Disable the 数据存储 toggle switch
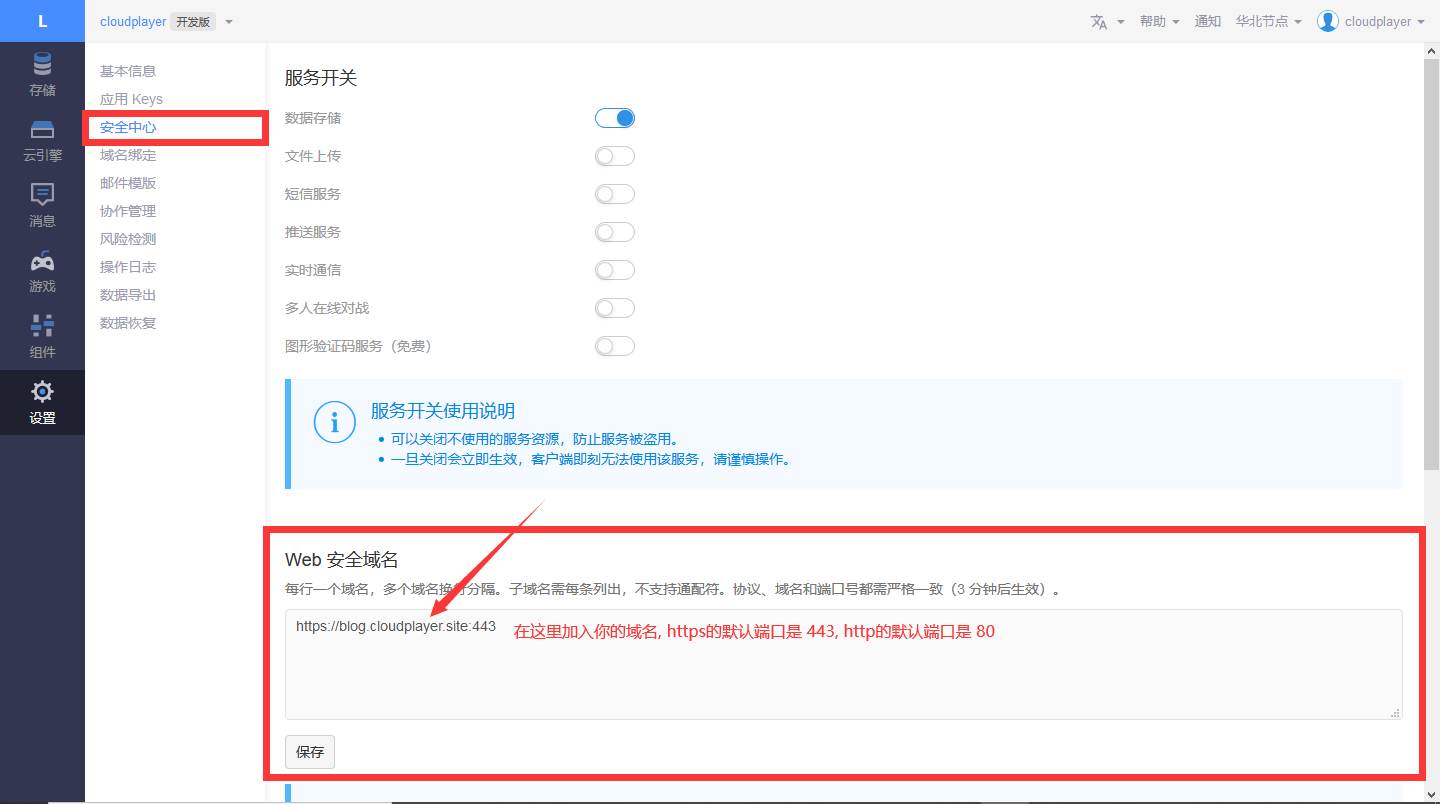Viewport: 1440px width, 804px height. 614,118
